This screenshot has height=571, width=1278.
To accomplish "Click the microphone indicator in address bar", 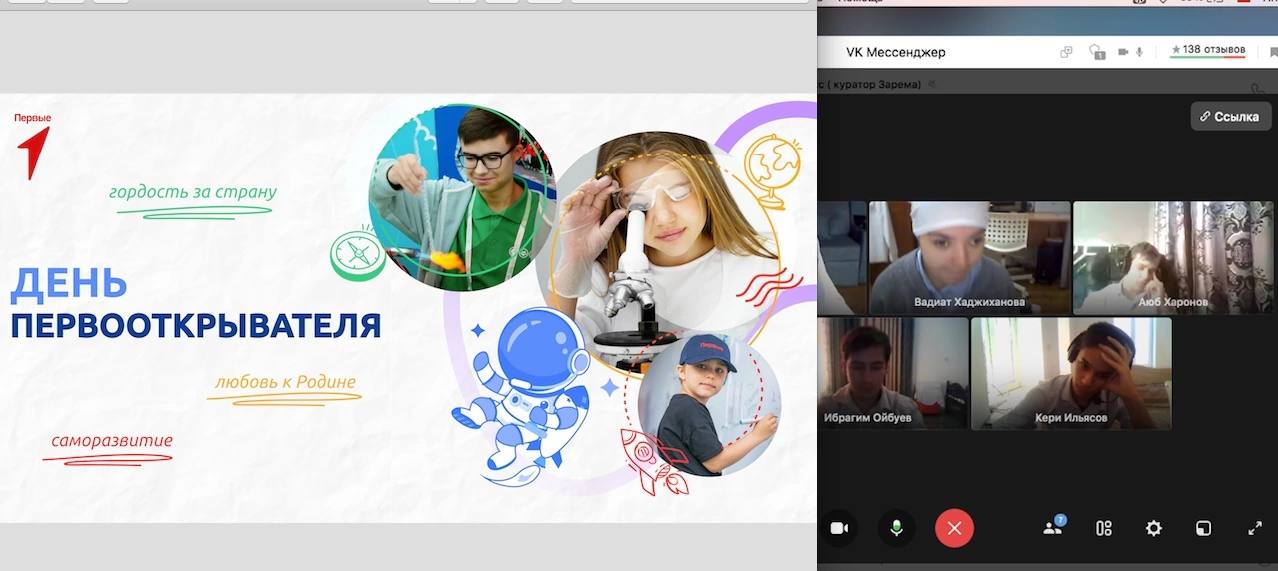I will pyautogui.click(x=1140, y=52).
